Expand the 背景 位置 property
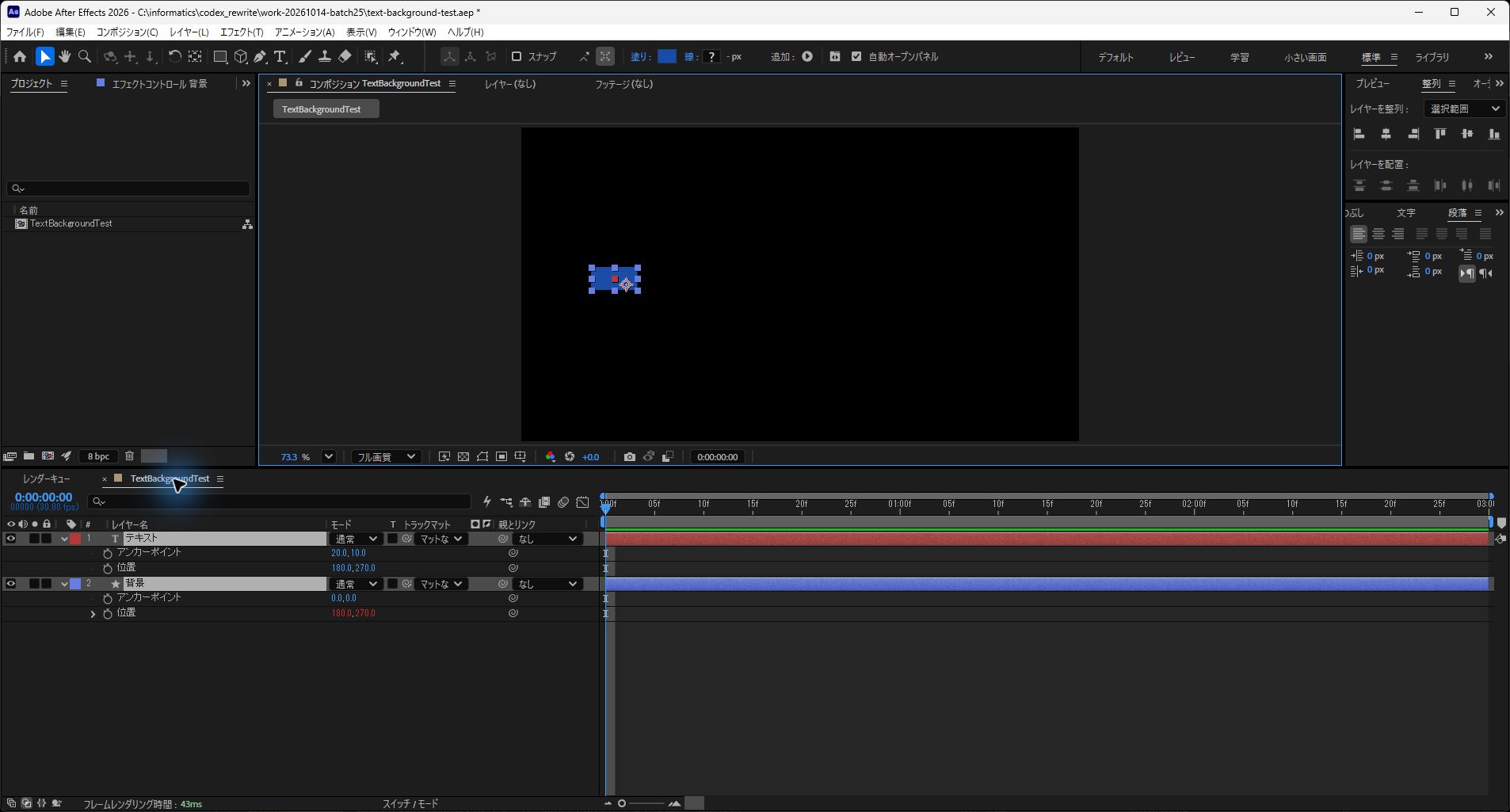 click(x=93, y=614)
